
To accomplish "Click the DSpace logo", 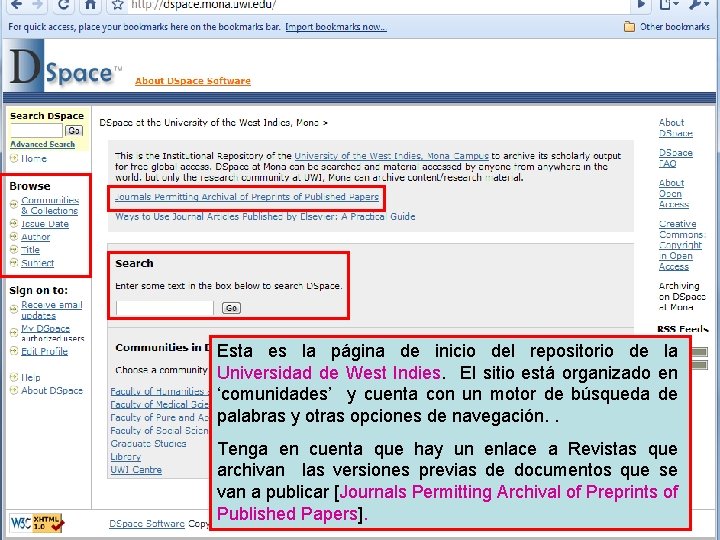I will pos(64,67).
